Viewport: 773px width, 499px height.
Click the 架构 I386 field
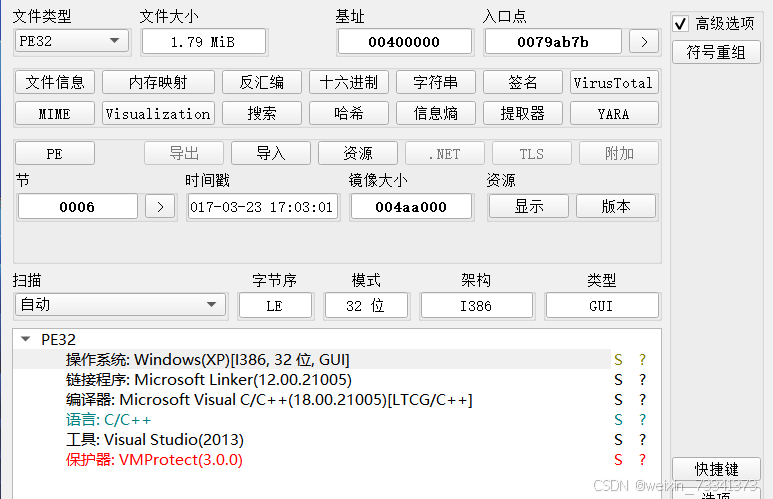coord(476,306)
